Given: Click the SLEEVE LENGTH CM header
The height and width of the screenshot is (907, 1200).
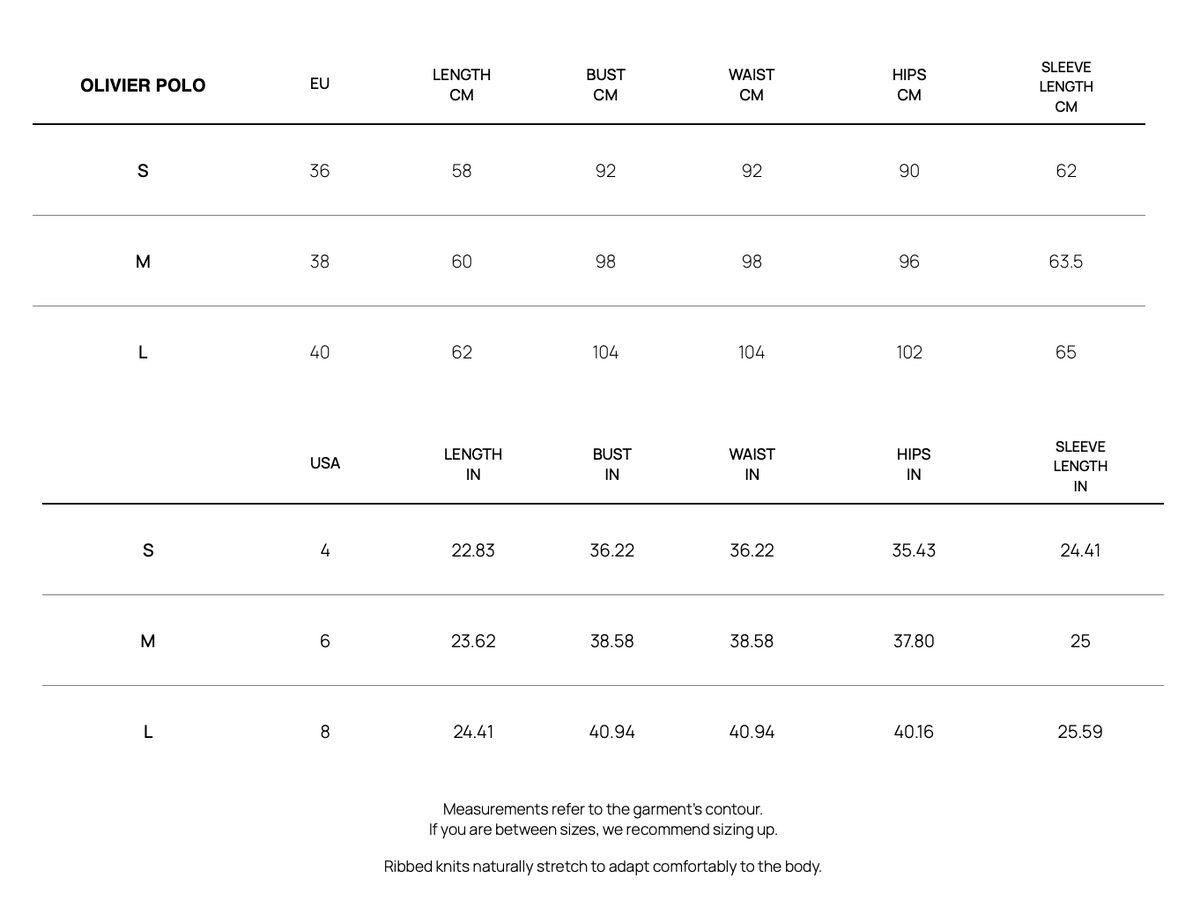Looking at the screenshot, I should pyautogui.click(x=1066, y=87).
